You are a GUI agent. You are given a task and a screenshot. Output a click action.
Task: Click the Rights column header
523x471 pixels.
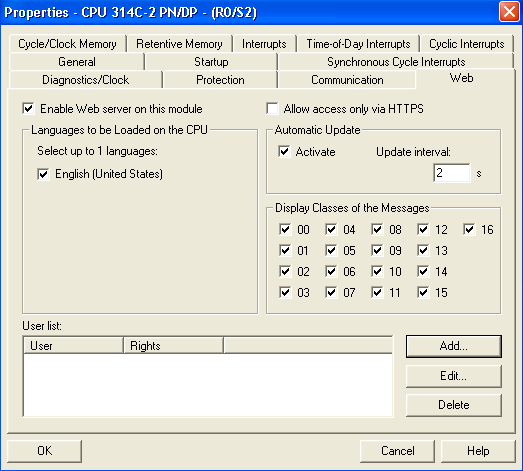point(173,346)
